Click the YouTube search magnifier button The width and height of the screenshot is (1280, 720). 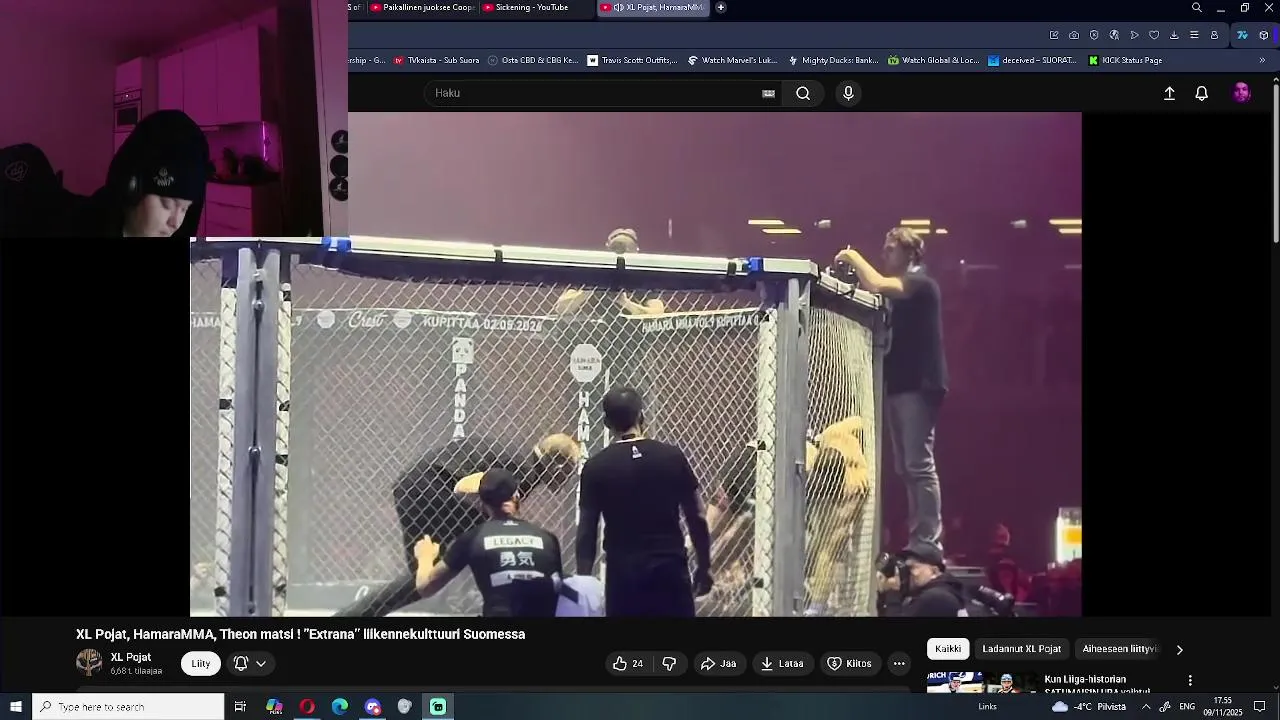coord(803,93)
